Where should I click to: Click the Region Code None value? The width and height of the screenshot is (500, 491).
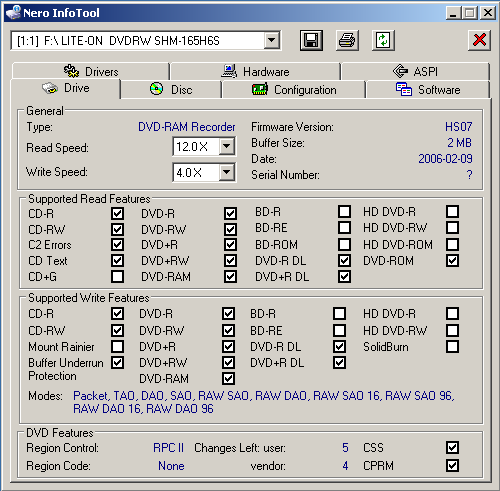click(171, 466)
